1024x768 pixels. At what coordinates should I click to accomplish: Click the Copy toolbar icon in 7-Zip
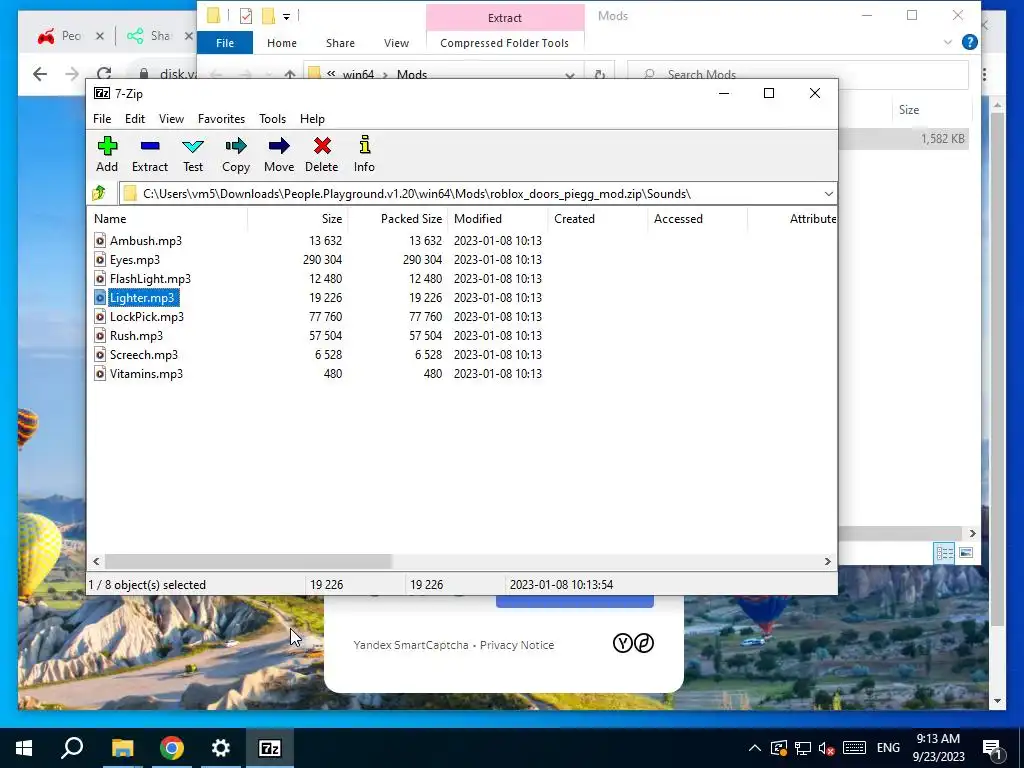coord(236,146)
